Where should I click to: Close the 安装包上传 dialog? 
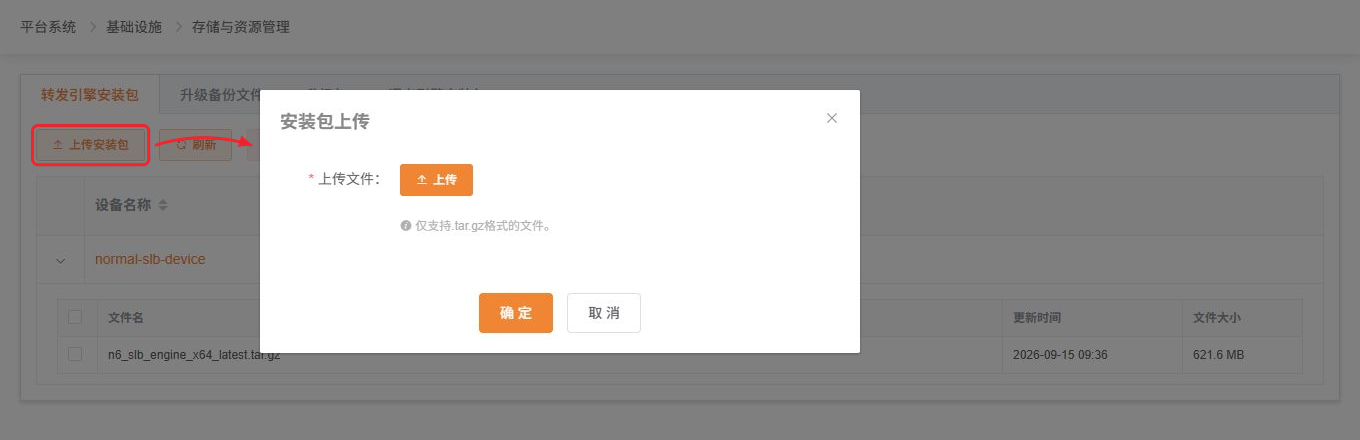831,118
